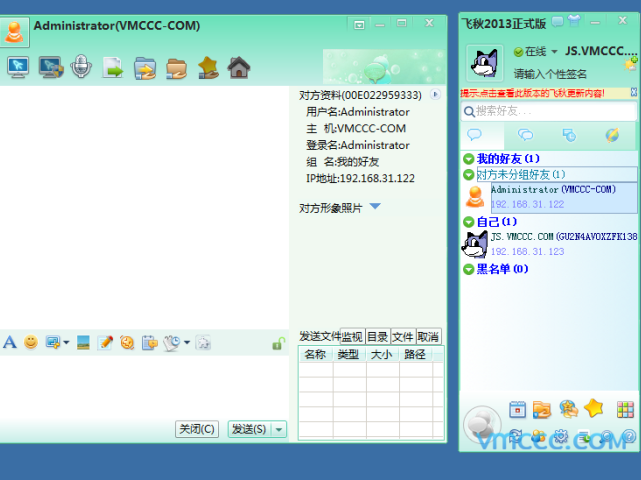Open the chat window menu button in title bar
Screen dimensions: 641x480
[359, 25]
